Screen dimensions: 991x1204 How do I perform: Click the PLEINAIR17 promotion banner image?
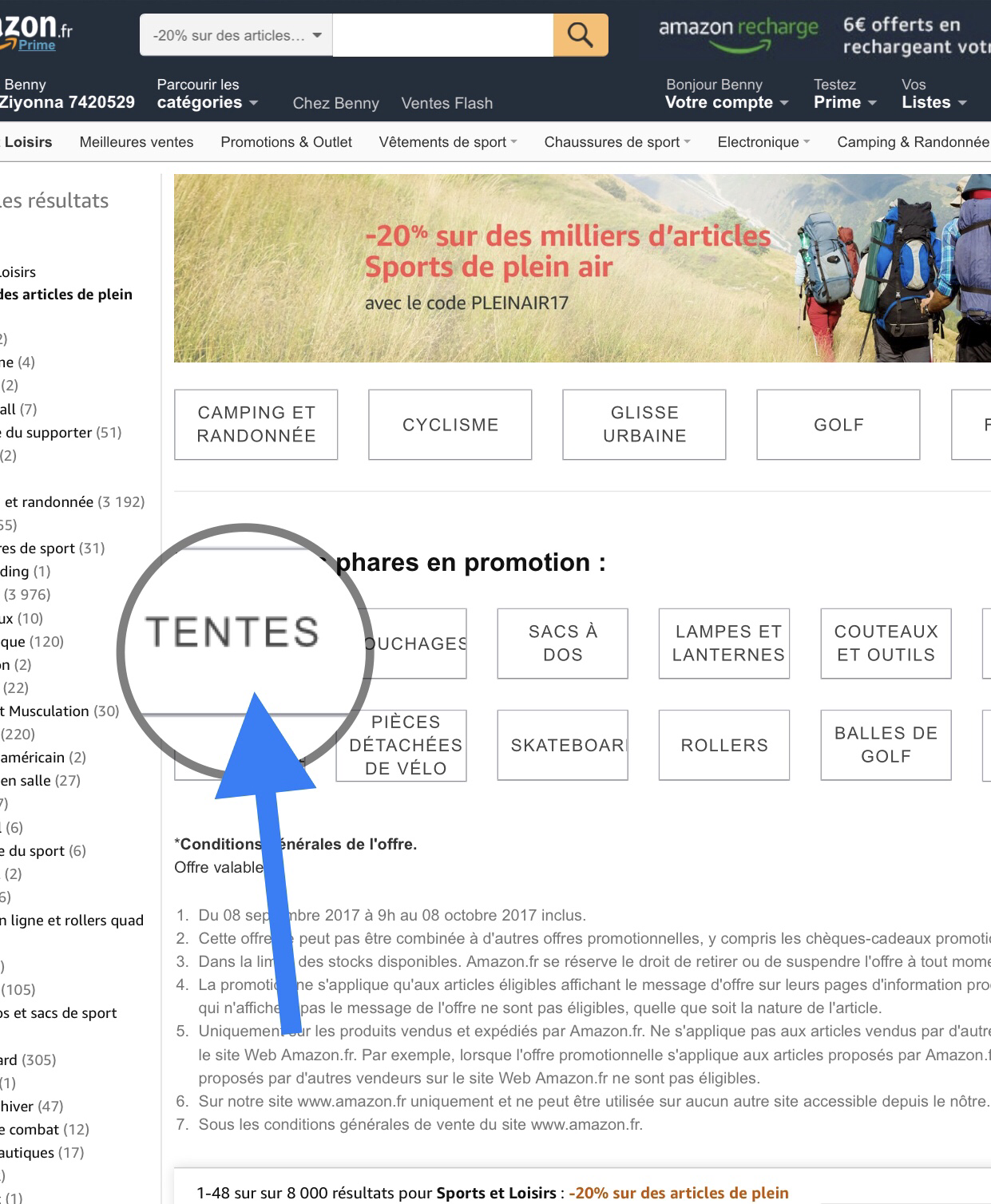point(582,268)
